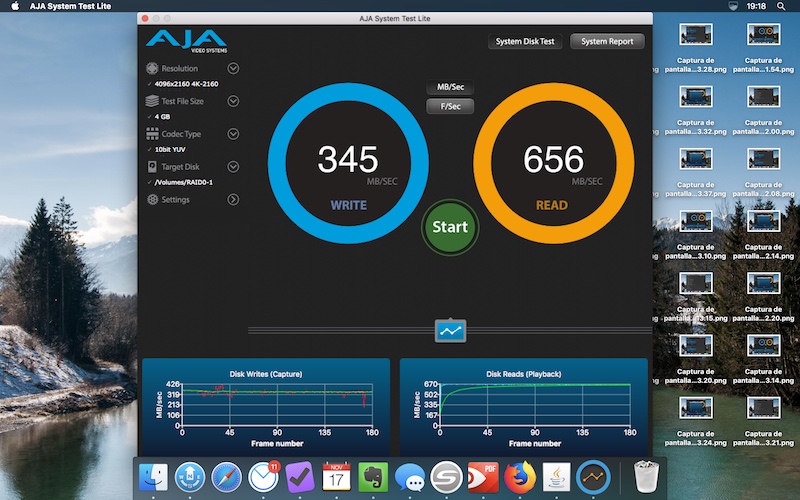Expand the Resolution dropdown arrow
The image size is (800, 500).
(x=233, y=68)
